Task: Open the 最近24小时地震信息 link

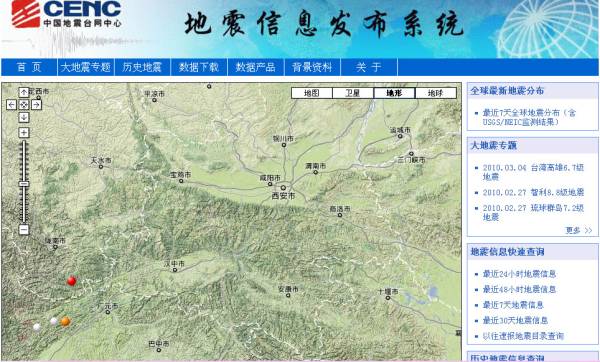Action: click(519, 274)
